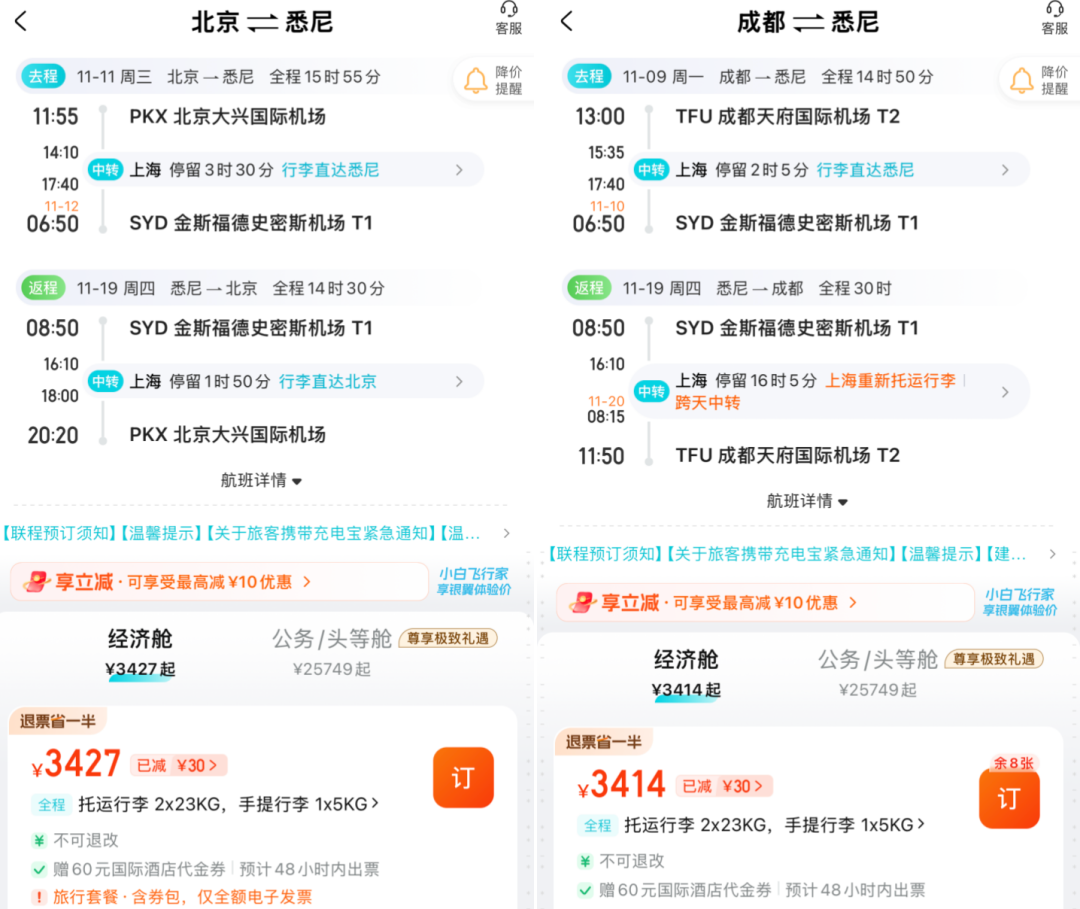Open 客服 support on 成都-悉尼 page
Screen dimensions: 1080x909
1055,19
